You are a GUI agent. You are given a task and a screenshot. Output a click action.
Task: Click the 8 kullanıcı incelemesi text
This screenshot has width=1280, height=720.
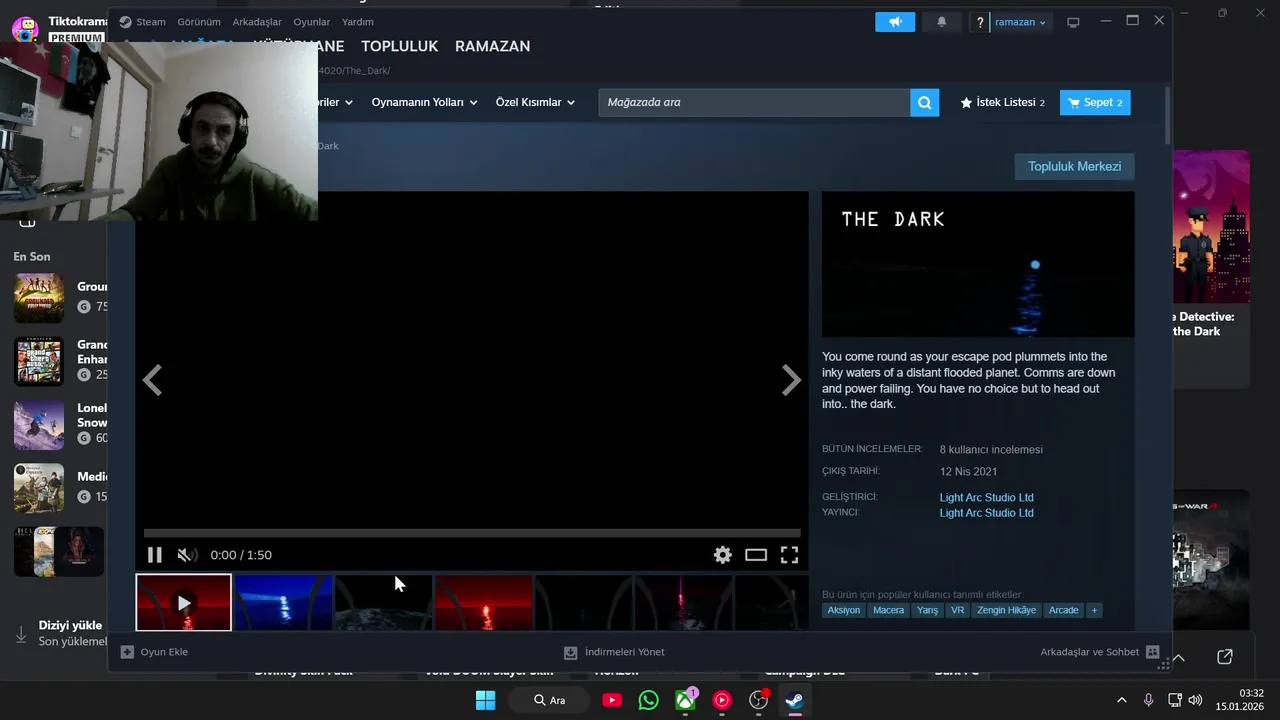coord(991,450)
